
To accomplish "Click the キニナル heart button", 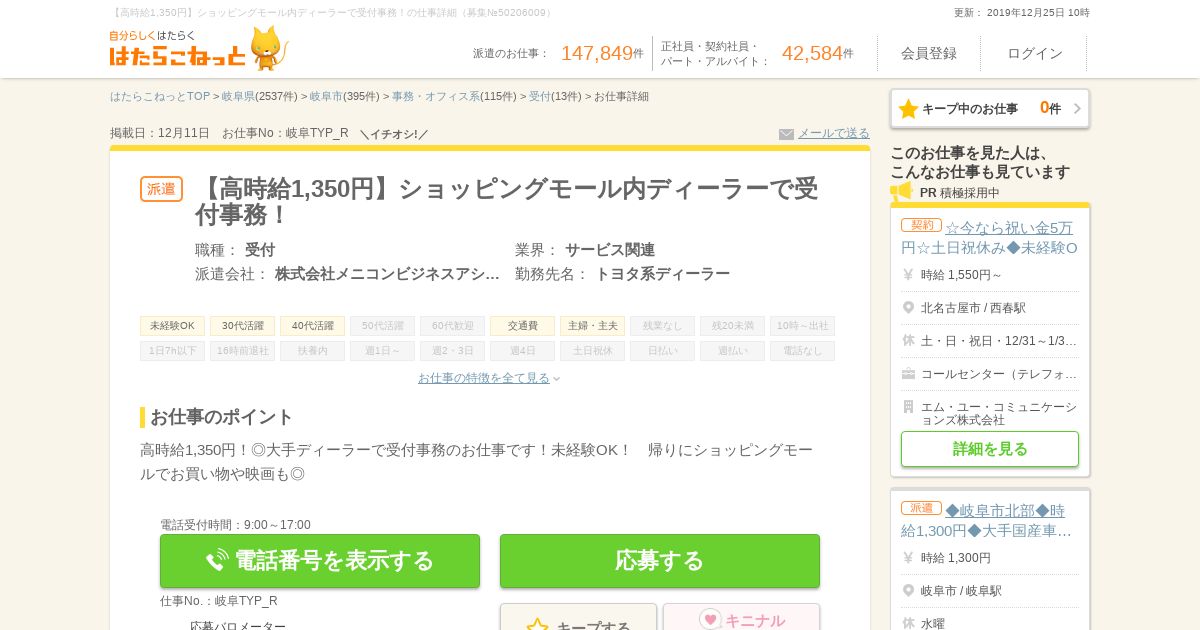I will pos(741,618).
